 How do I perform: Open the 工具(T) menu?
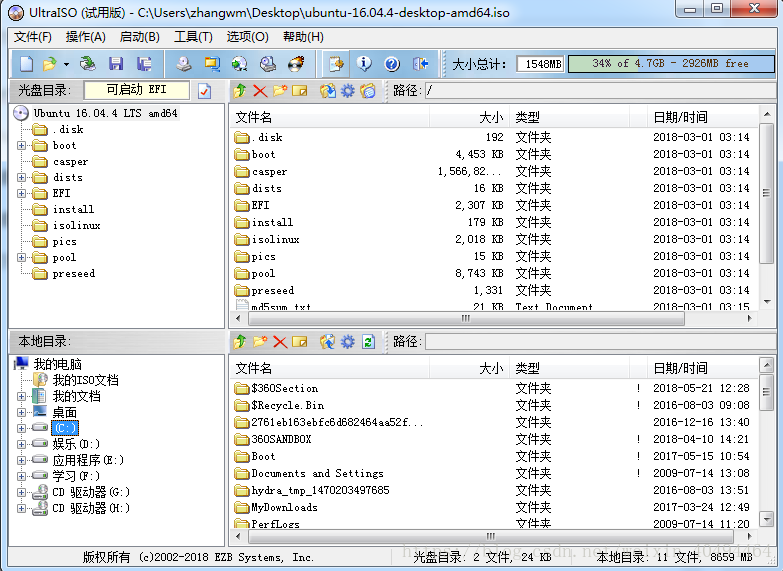point(193,37)
